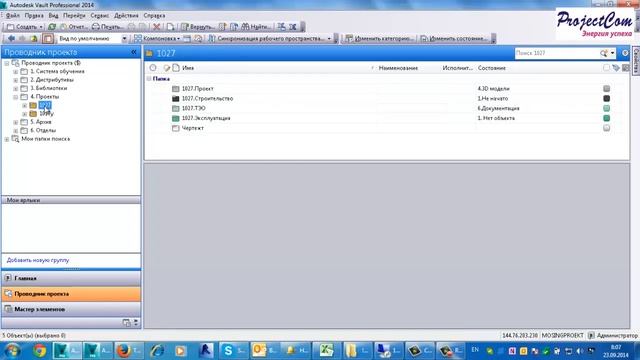
Task: Open Перейти menu
Action: 74,16
